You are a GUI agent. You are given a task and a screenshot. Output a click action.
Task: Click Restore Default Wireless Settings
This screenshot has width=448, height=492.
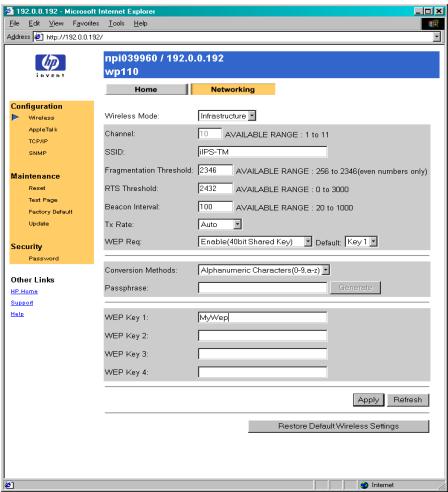339,426
